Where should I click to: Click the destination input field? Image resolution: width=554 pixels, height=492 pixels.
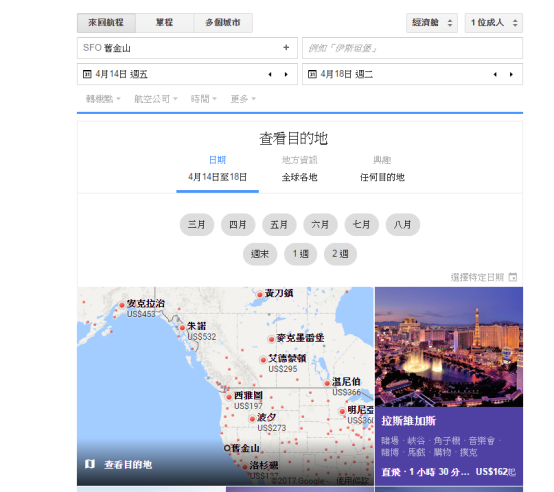pos(412,48)
